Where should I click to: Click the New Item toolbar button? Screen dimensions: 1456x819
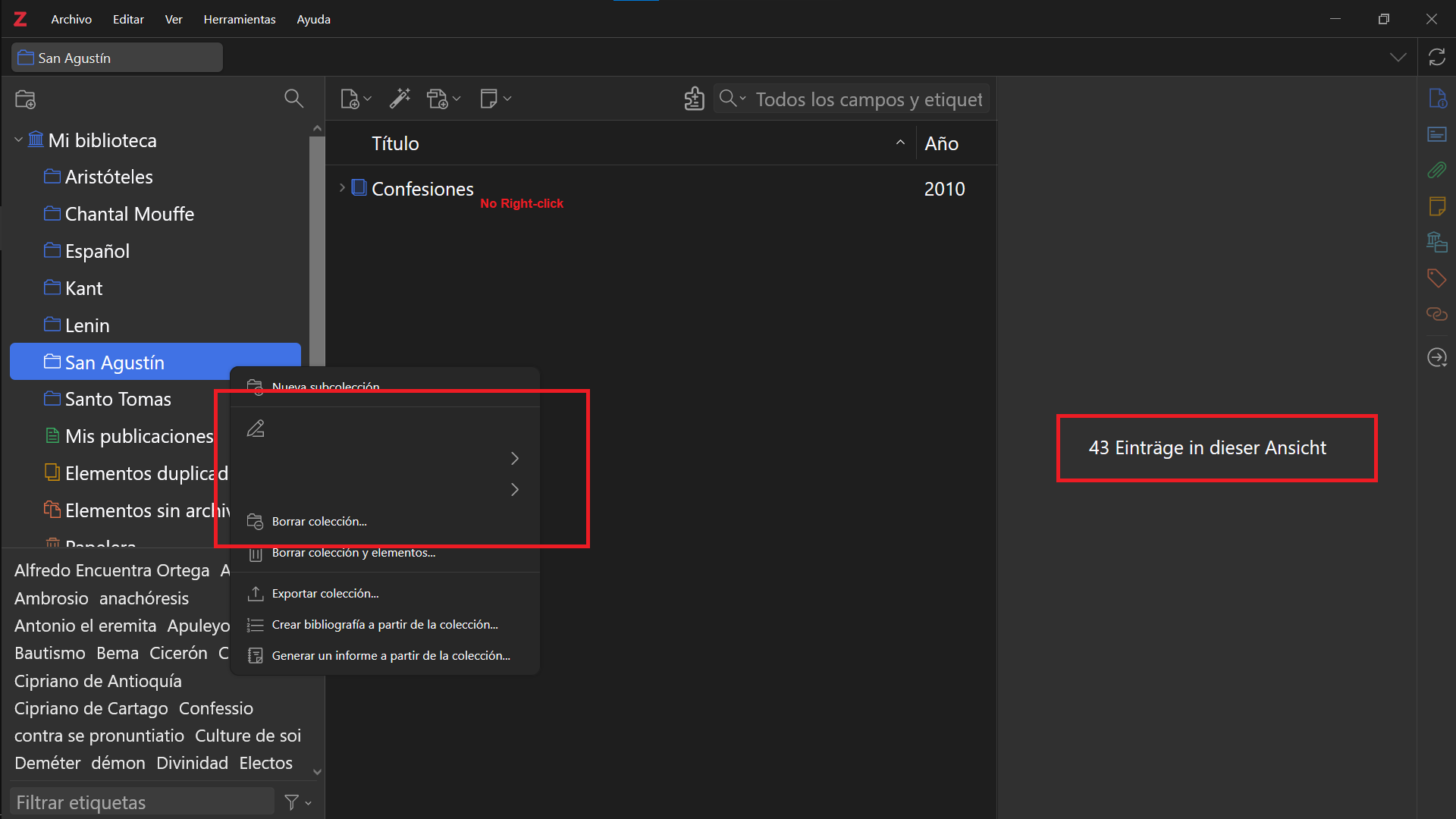[x=350, y=99]
